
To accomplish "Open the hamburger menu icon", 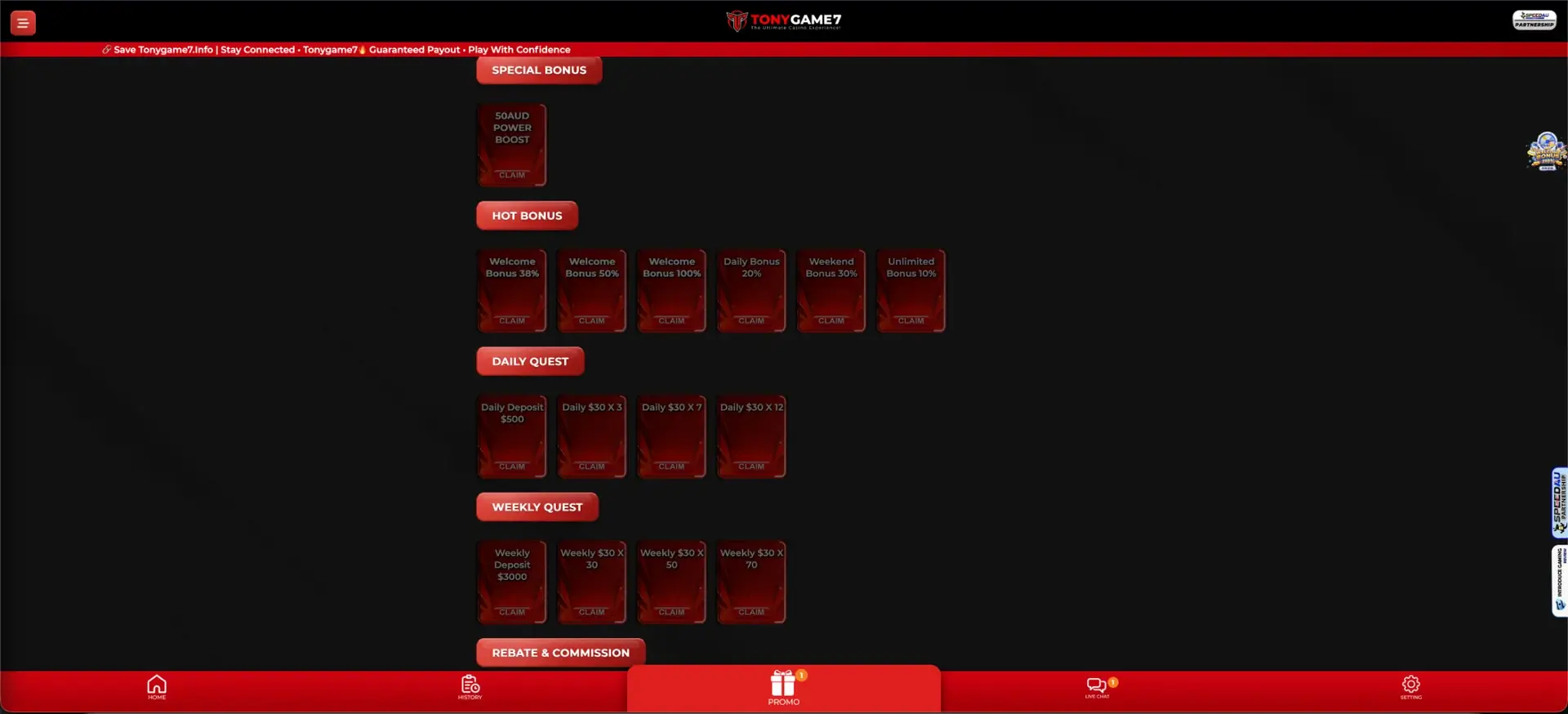I will (x=23, y=23).
